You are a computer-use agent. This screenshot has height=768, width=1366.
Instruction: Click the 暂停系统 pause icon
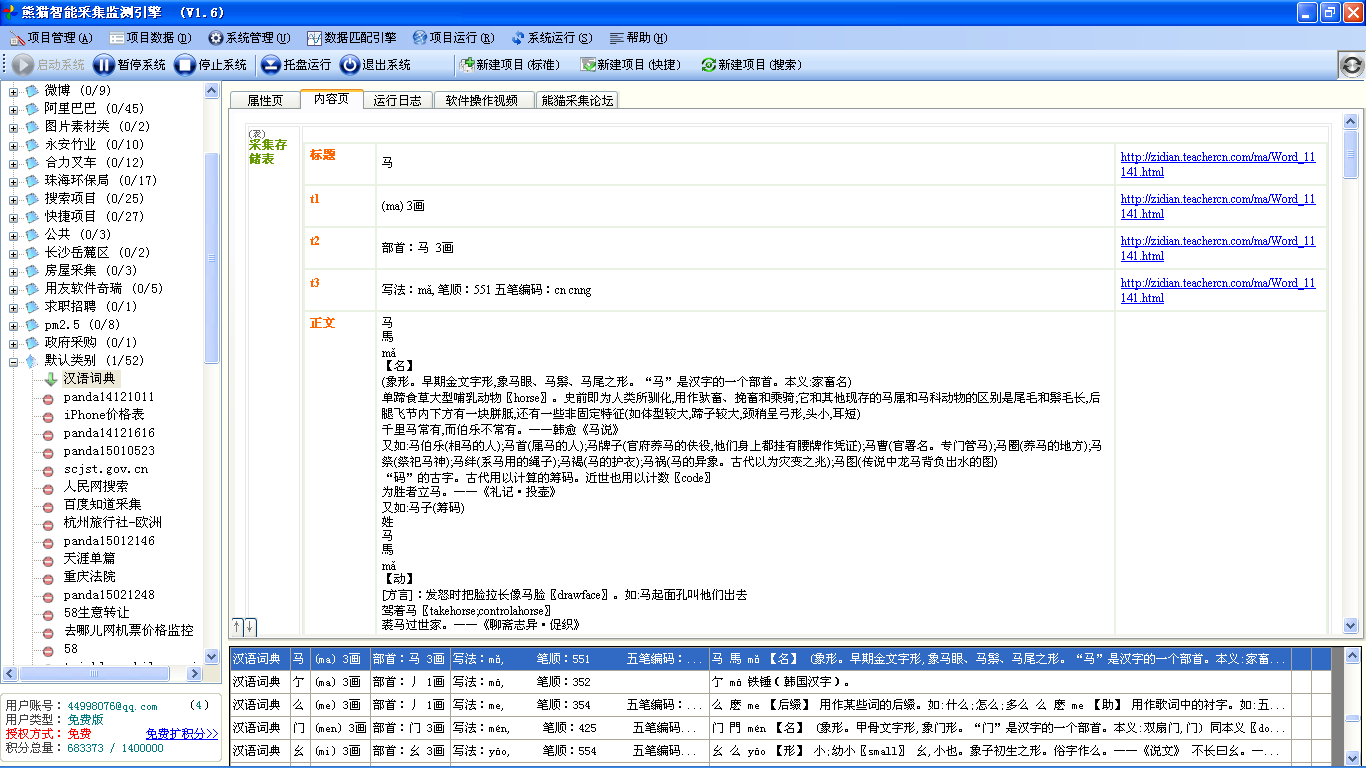pos(104,65)
